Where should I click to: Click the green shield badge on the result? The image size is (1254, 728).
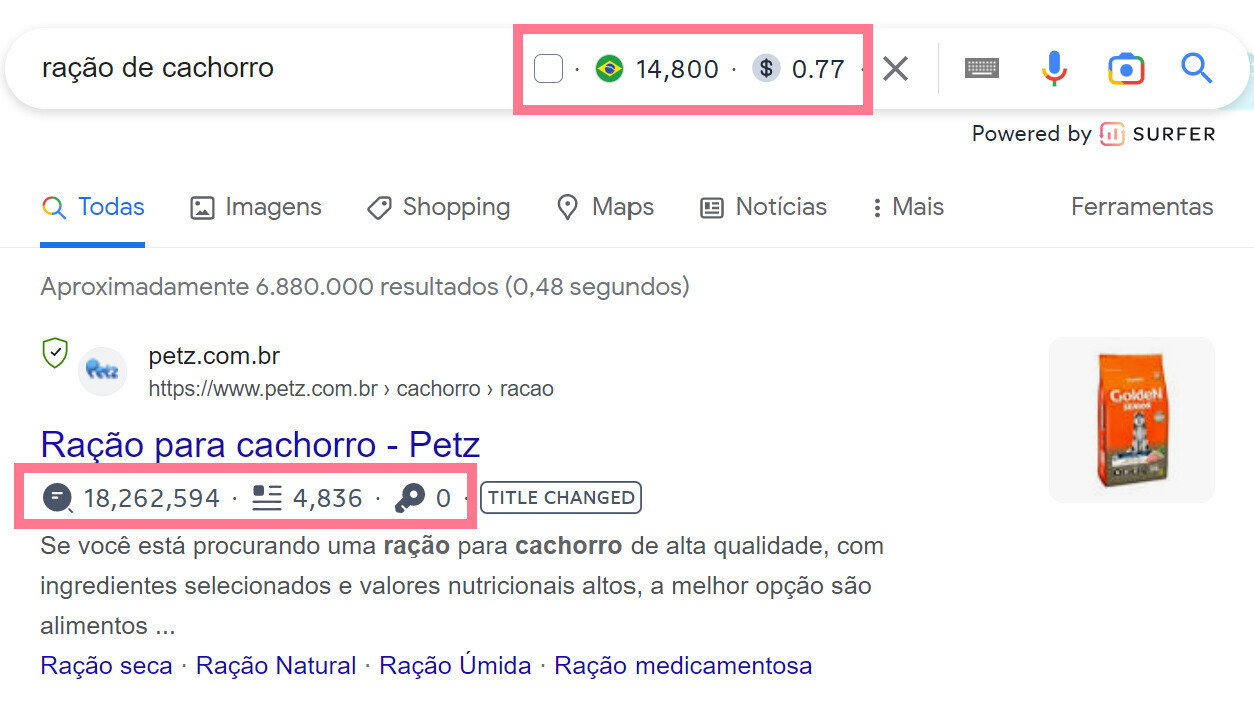point(55,355)
